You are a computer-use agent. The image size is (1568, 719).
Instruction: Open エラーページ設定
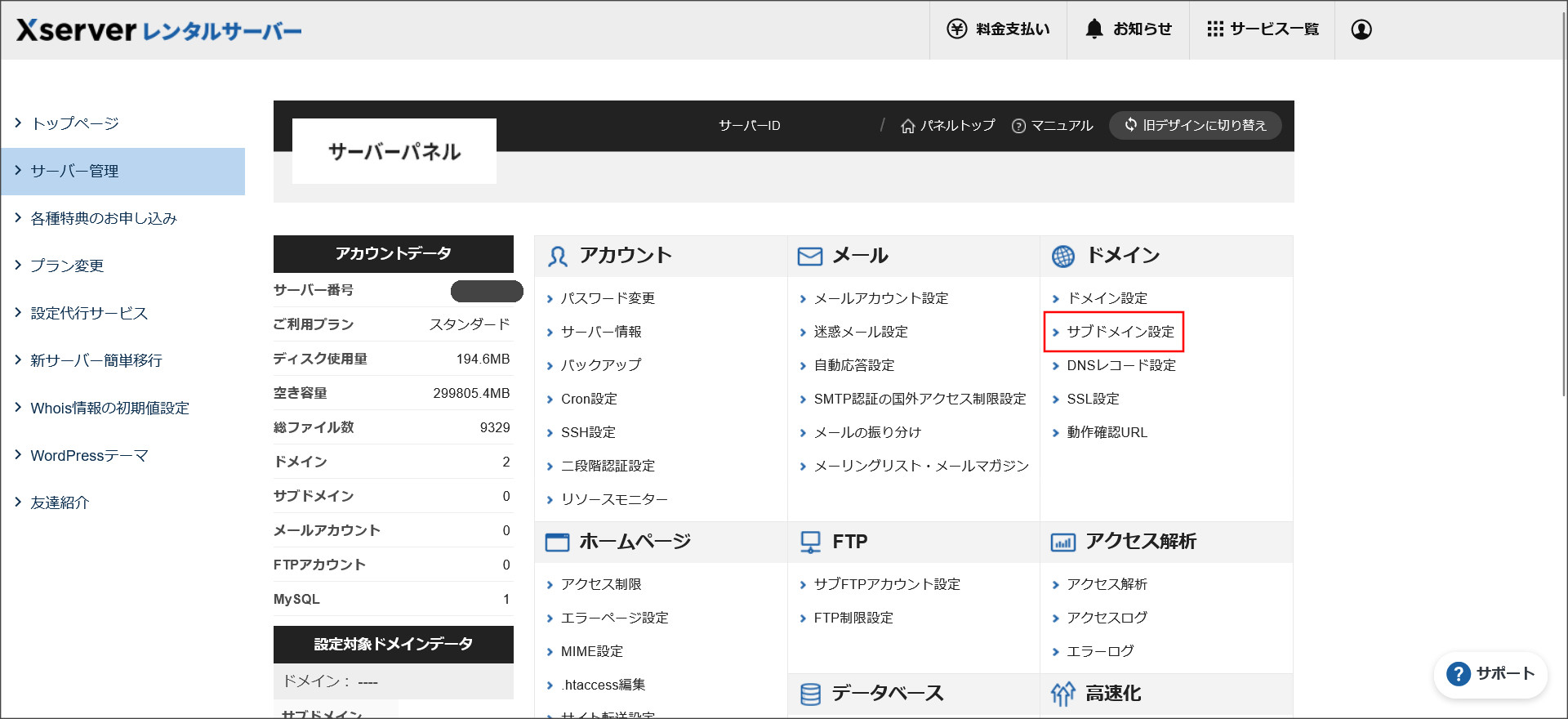[614, 618]
